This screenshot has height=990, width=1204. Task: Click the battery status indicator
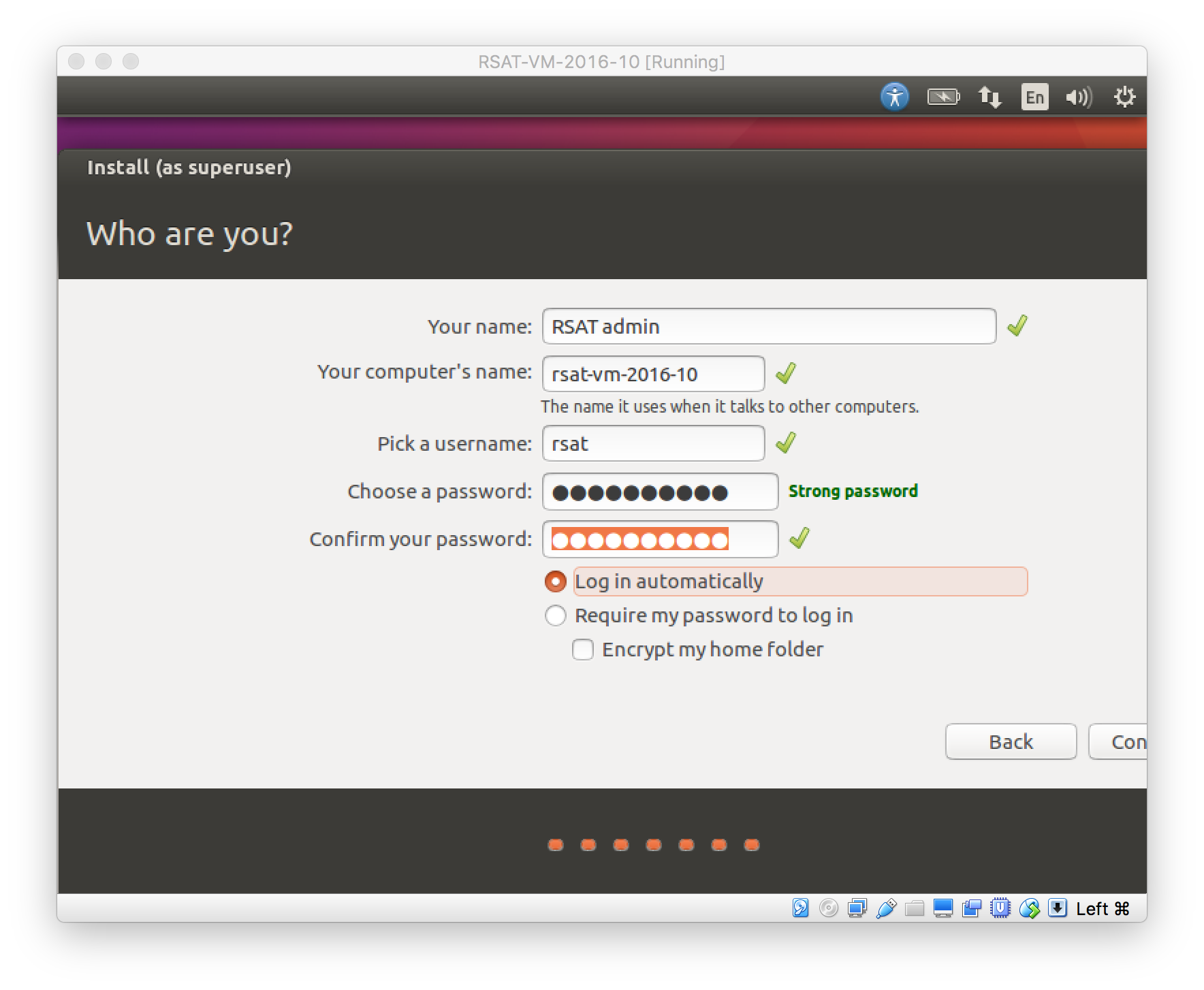pyautogui.click(x=943, y=97)
